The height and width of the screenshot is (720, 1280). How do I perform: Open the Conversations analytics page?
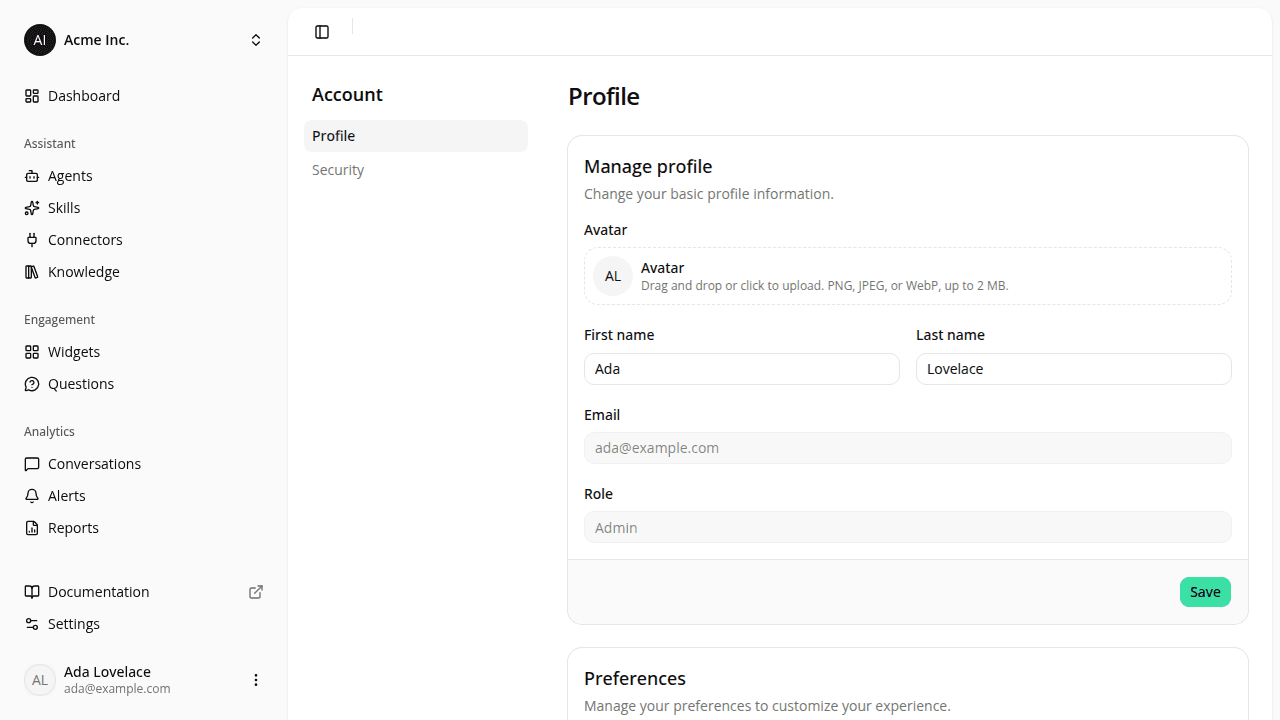(144, 464)
